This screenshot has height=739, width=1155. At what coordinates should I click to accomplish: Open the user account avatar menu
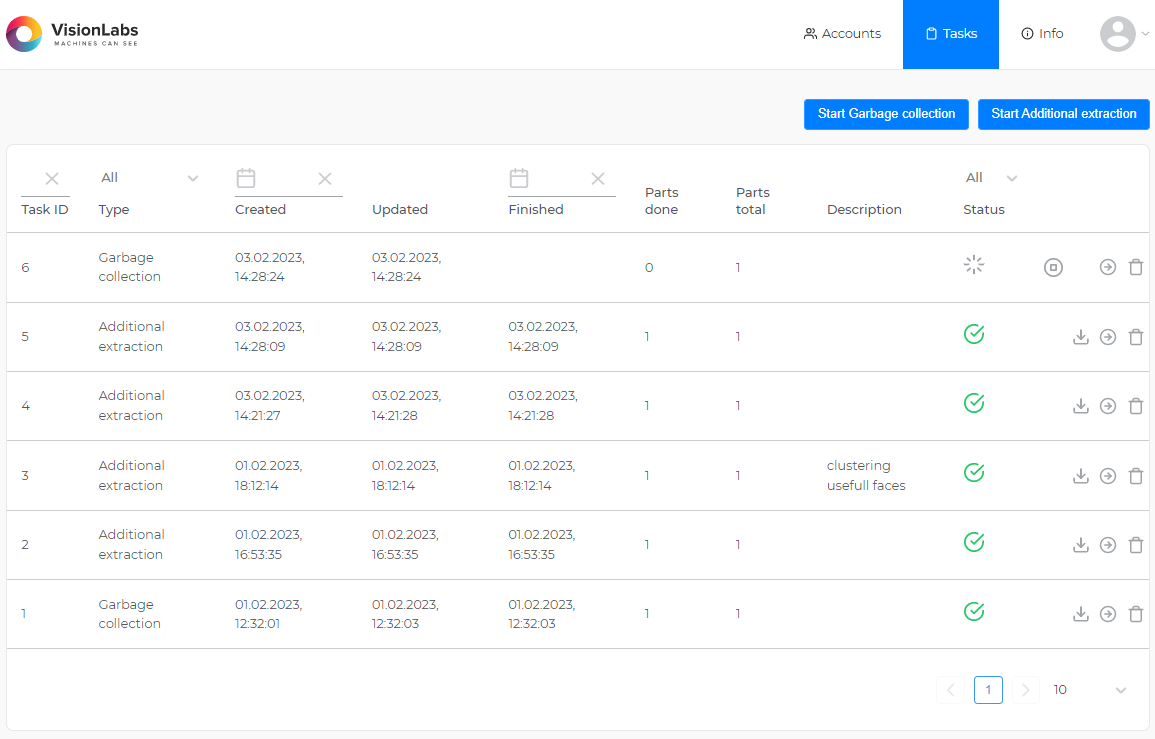coord(1117,33)
